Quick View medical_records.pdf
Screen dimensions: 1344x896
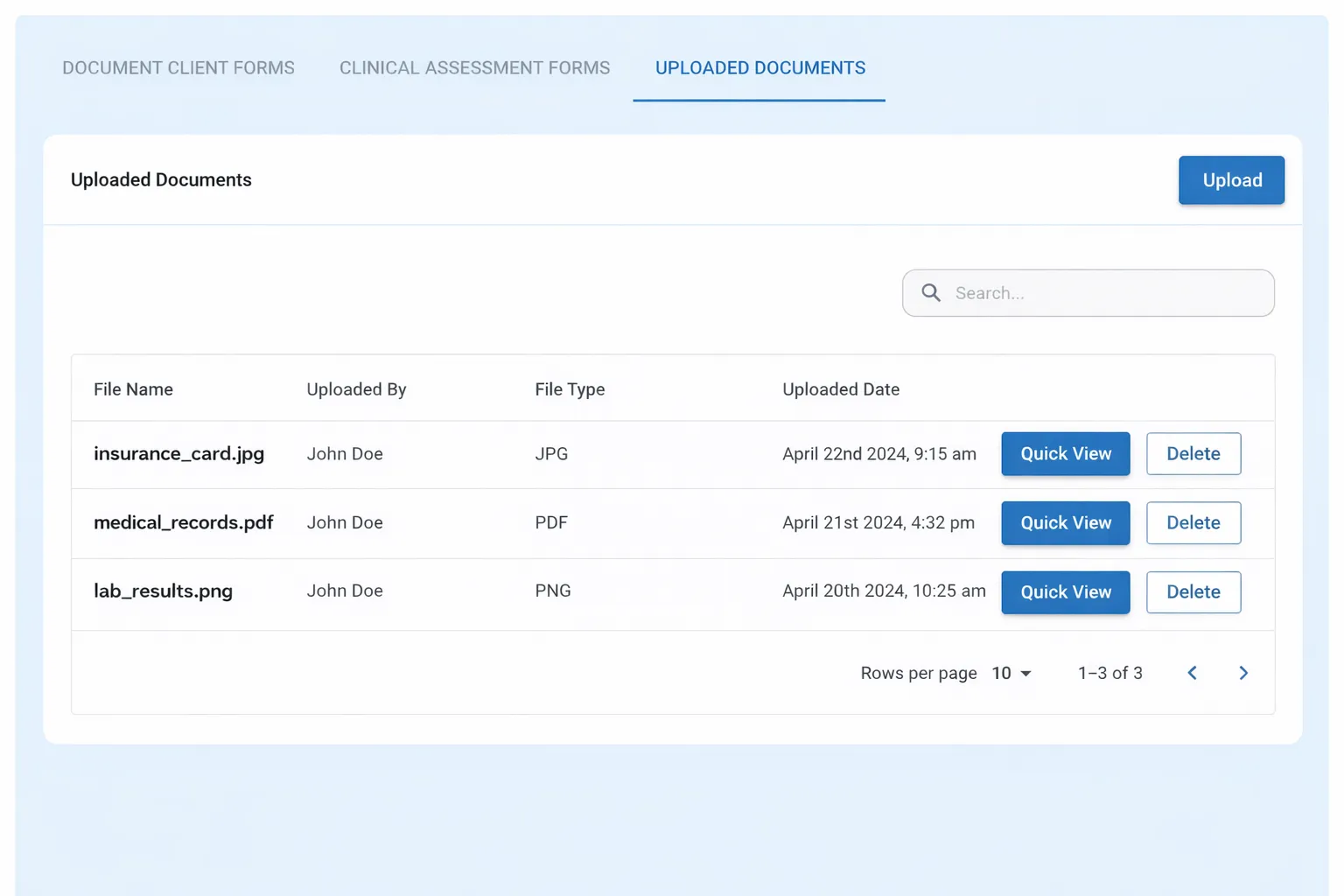tap(1066, 523)
